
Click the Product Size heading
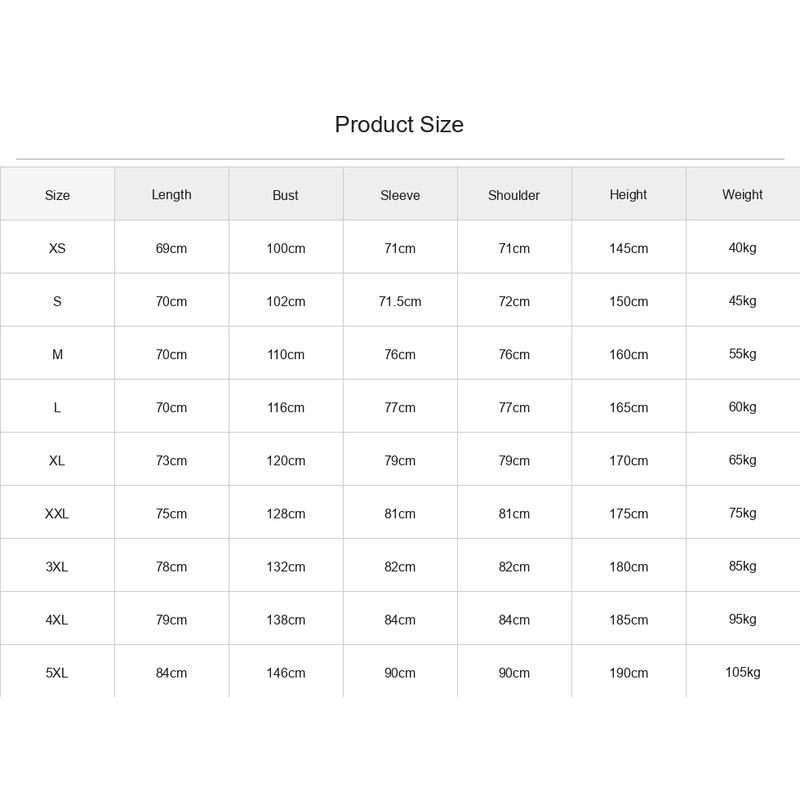click(399, 124)
